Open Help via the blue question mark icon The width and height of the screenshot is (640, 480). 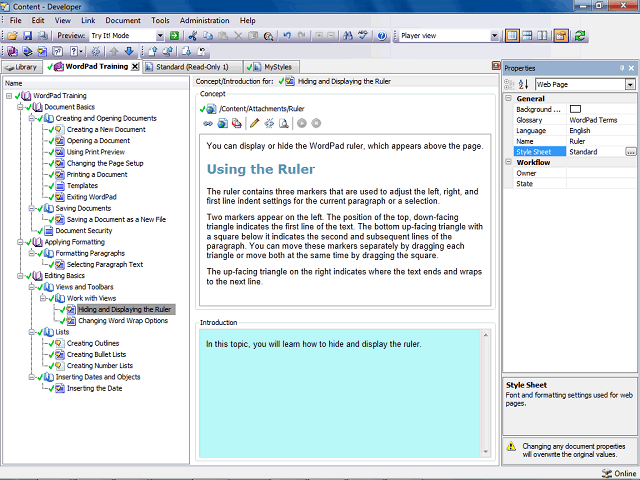tap(382, 36)
